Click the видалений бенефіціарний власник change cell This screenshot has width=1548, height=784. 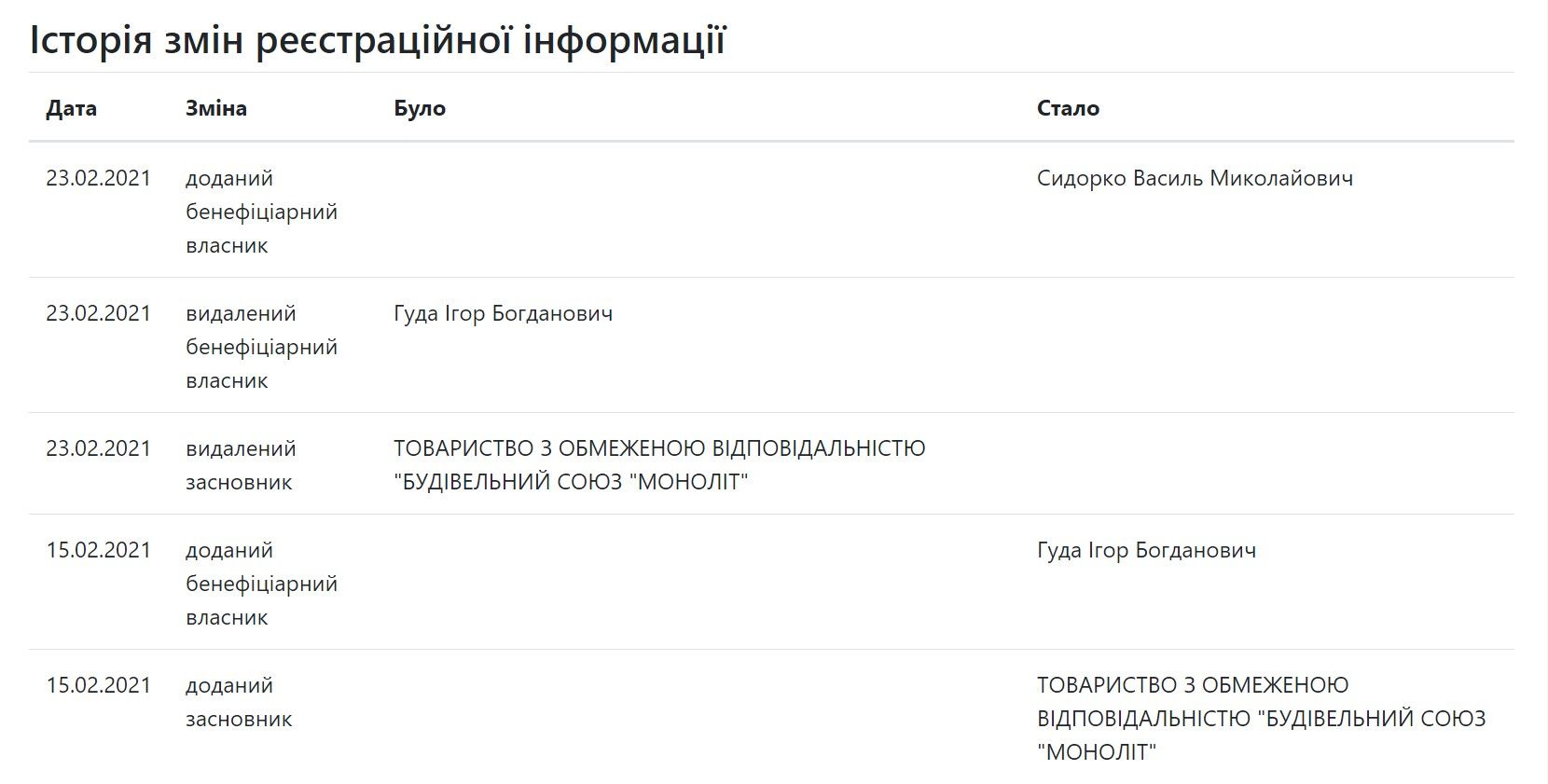[261, 347]
